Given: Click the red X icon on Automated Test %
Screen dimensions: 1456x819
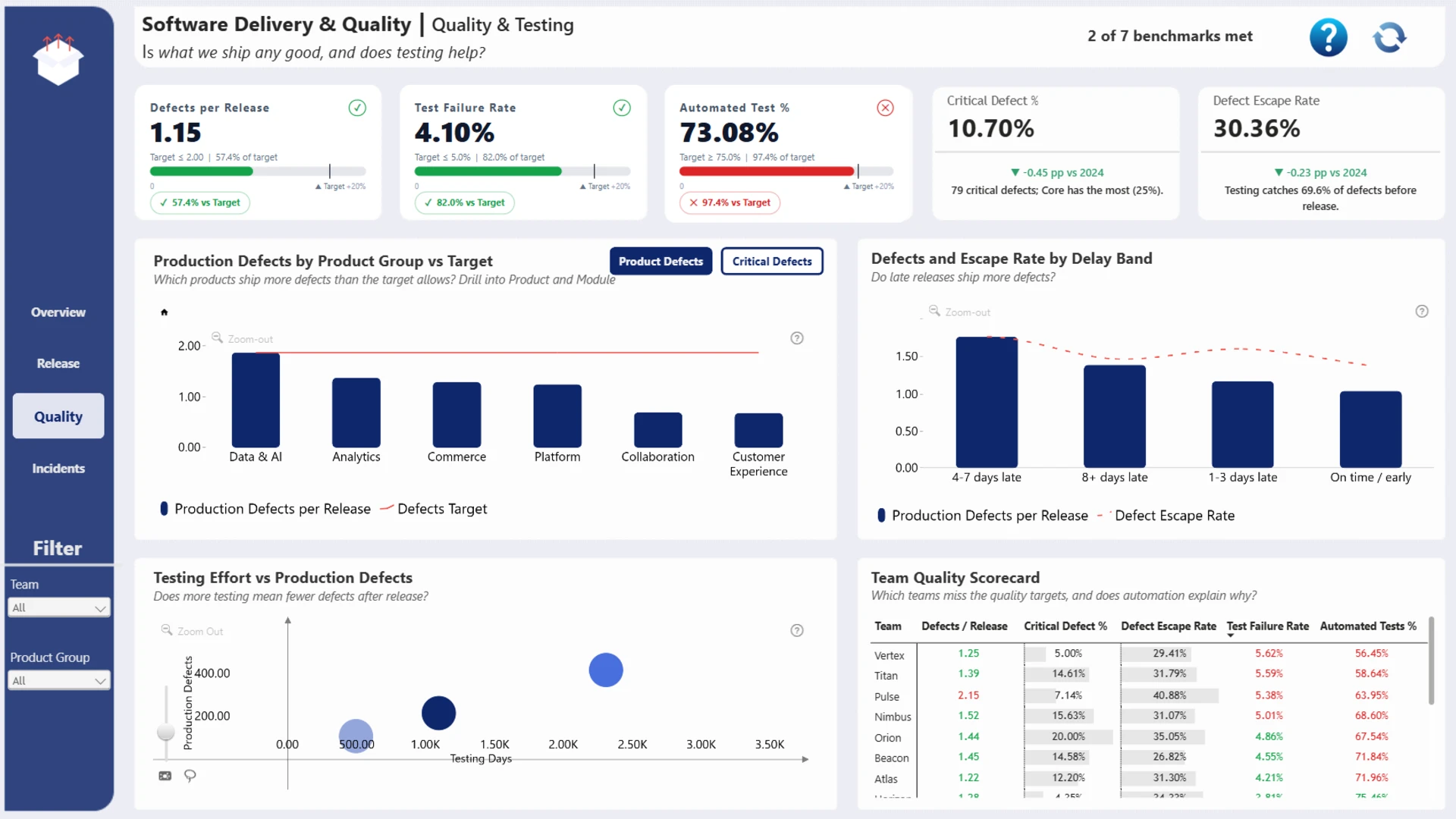Looking at the screenshot, I should 885,108.
